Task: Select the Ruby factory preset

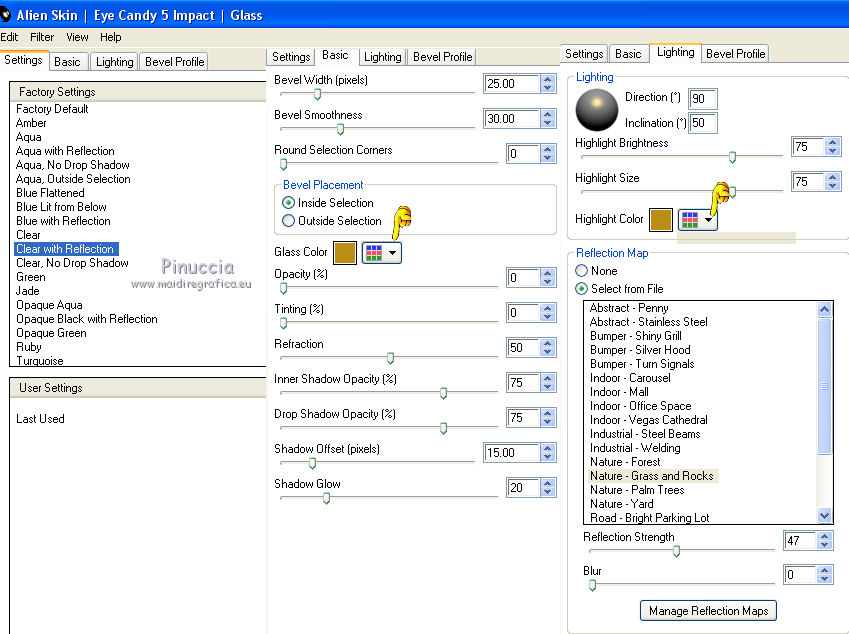Action: point(29,347)
